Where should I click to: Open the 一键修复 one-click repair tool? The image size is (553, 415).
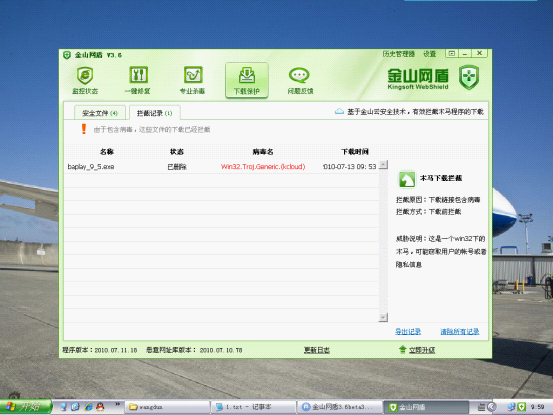(138, 80)
